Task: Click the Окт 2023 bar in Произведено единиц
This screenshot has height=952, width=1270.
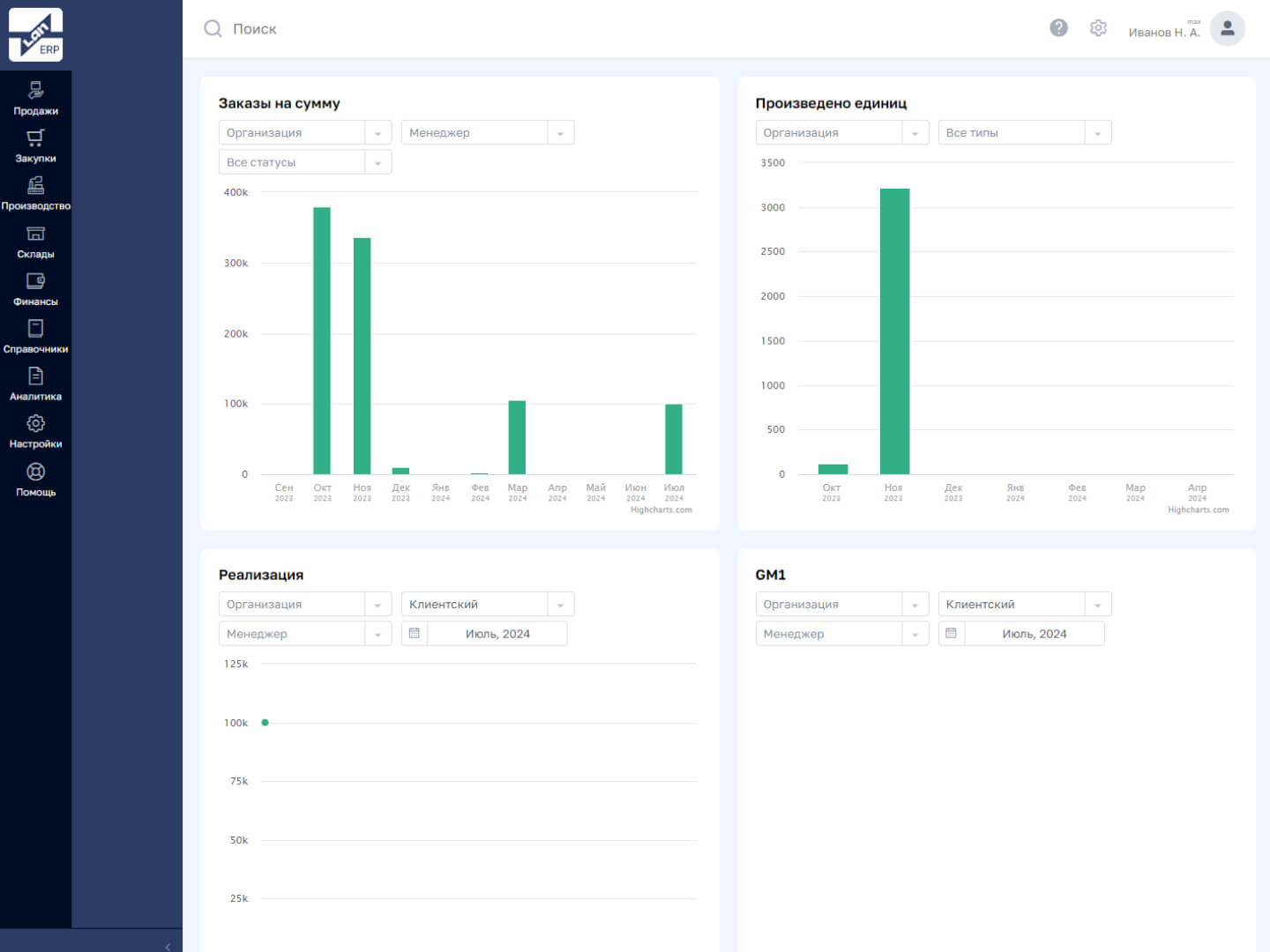Action: pos(833,469)
